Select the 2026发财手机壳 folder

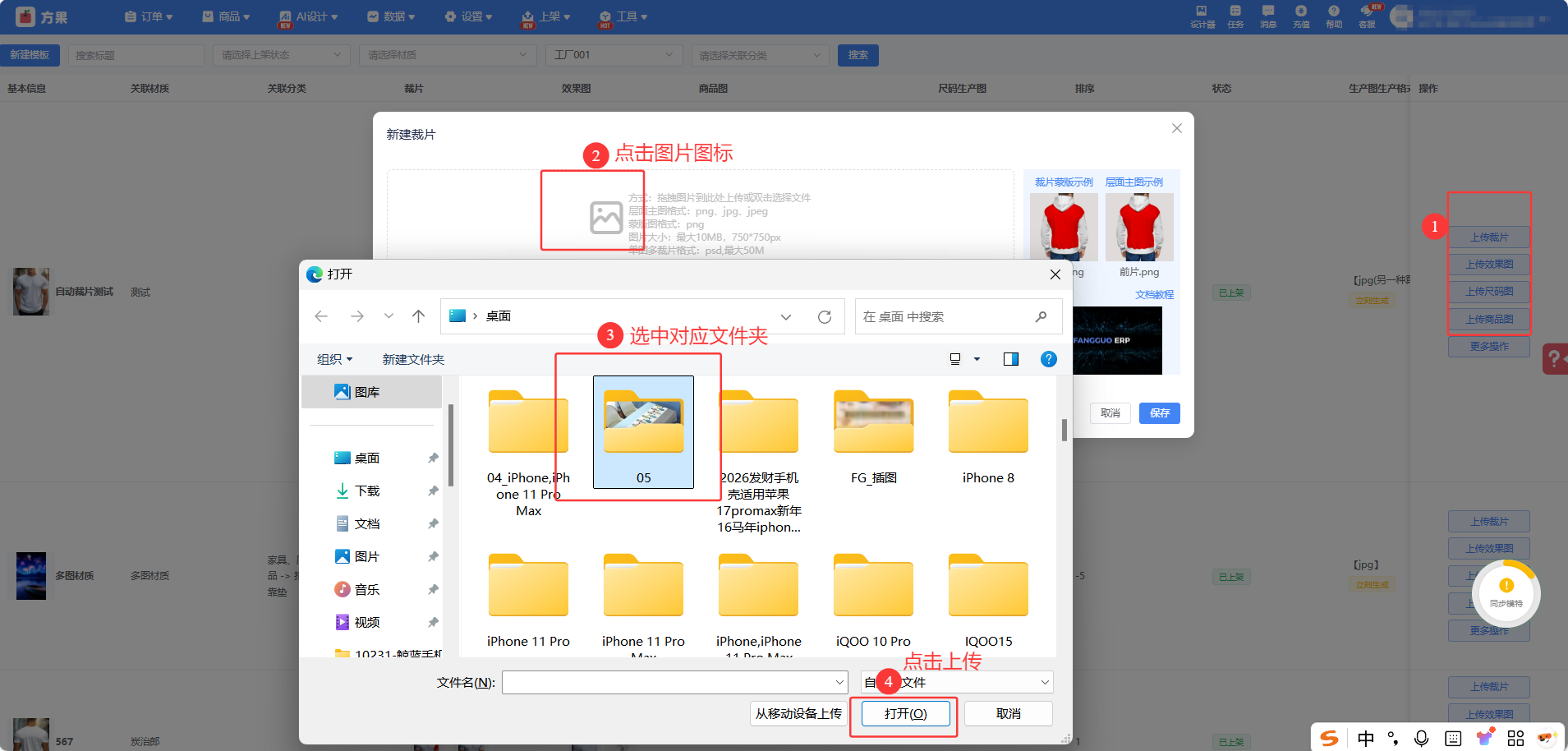coord(758,460)
